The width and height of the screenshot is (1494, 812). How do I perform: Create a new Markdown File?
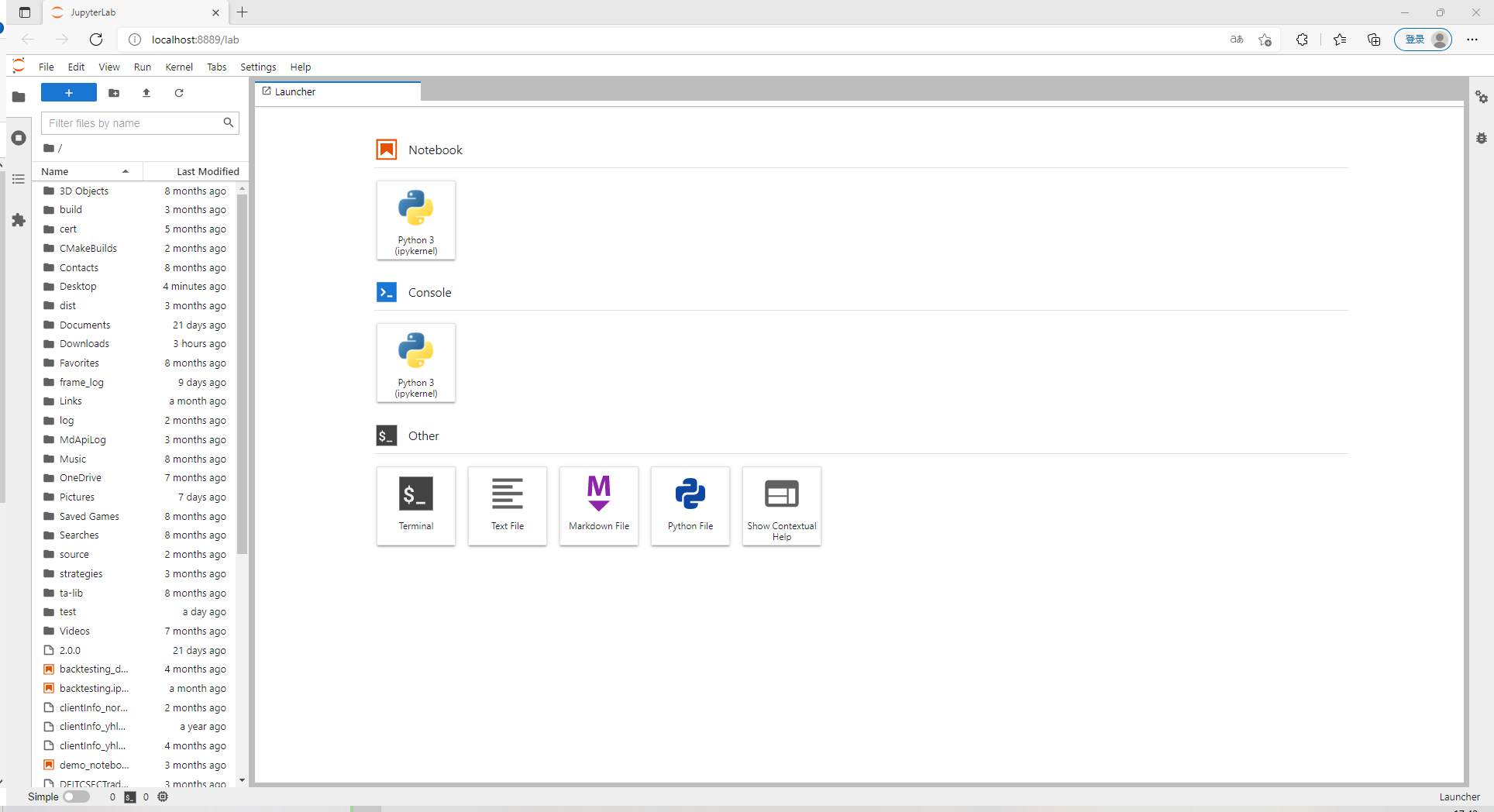tap(599, 506)
